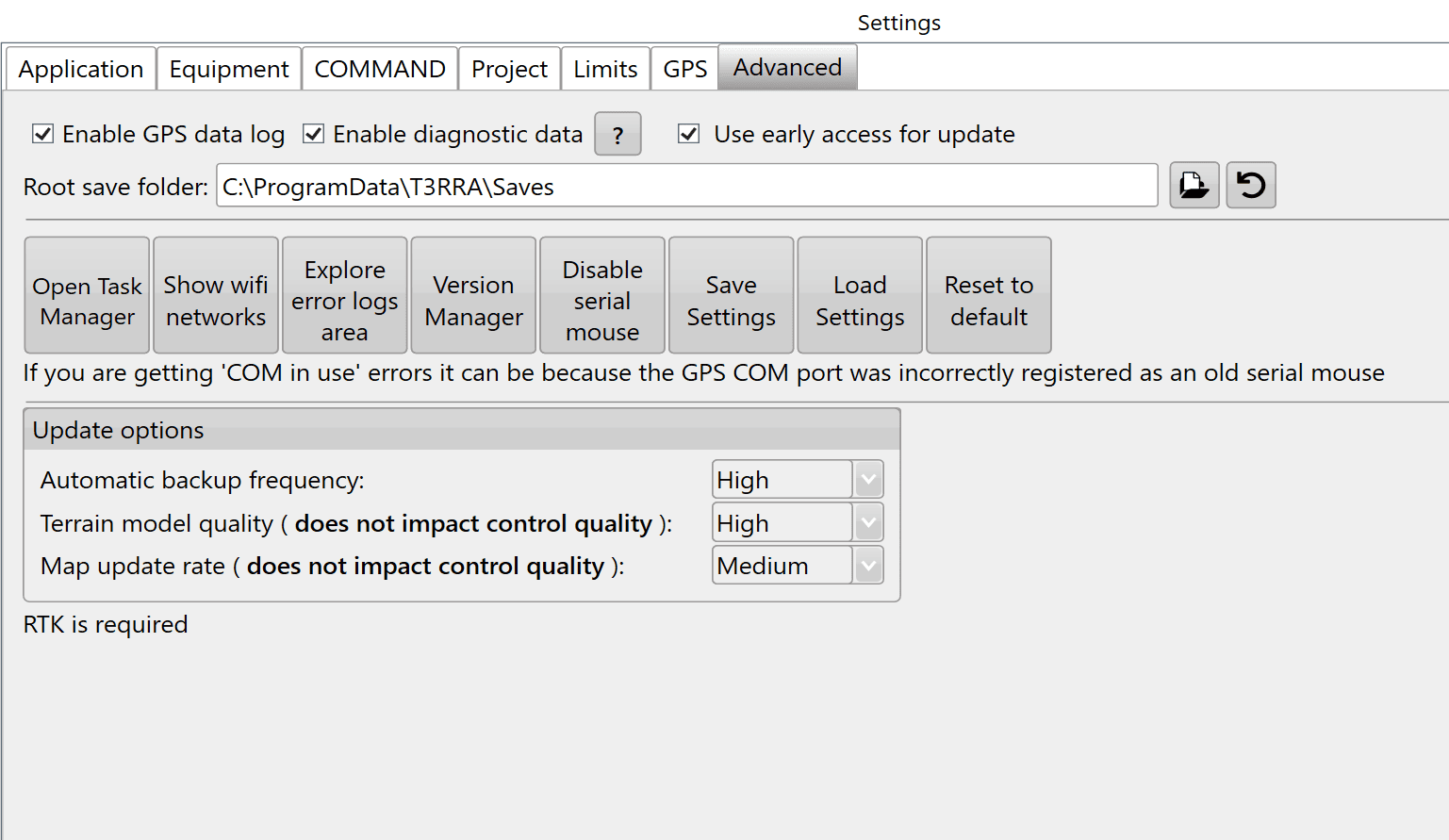Click the 'RTK is required' text
This screenshot has width=1449, height=840.
point(106,624)
